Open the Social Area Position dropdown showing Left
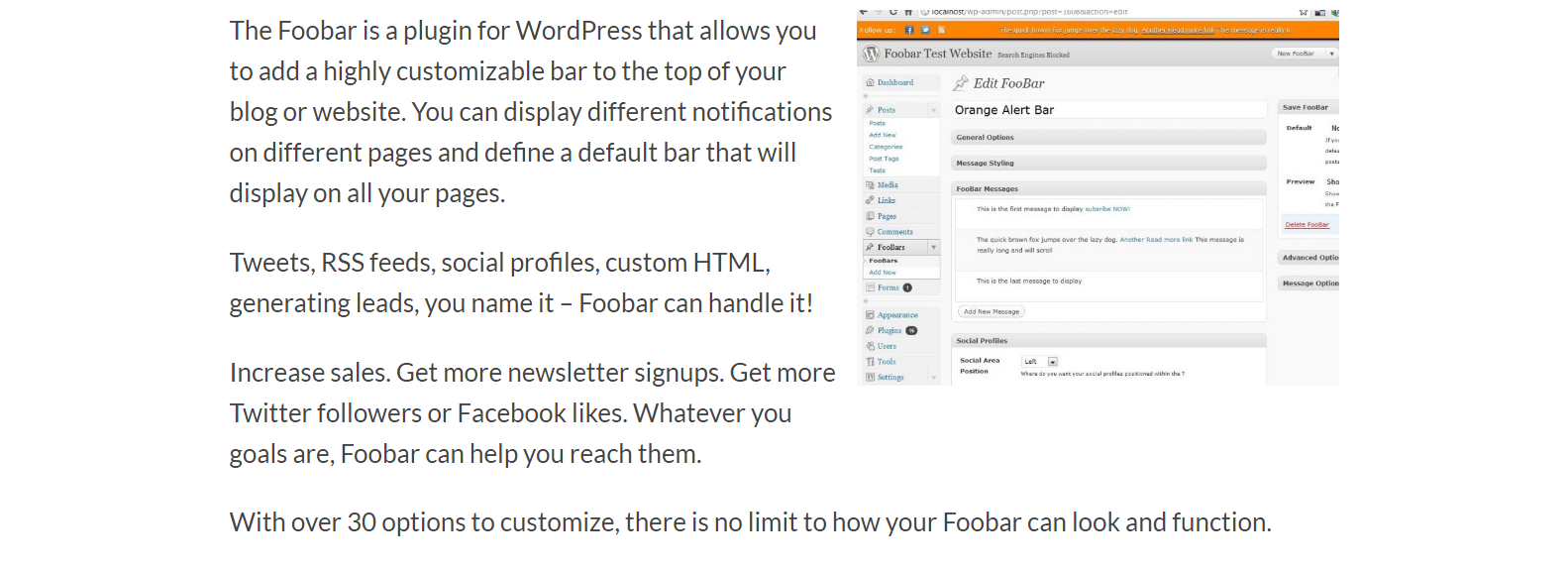The image size is (1568, 570). (1040, 362)
